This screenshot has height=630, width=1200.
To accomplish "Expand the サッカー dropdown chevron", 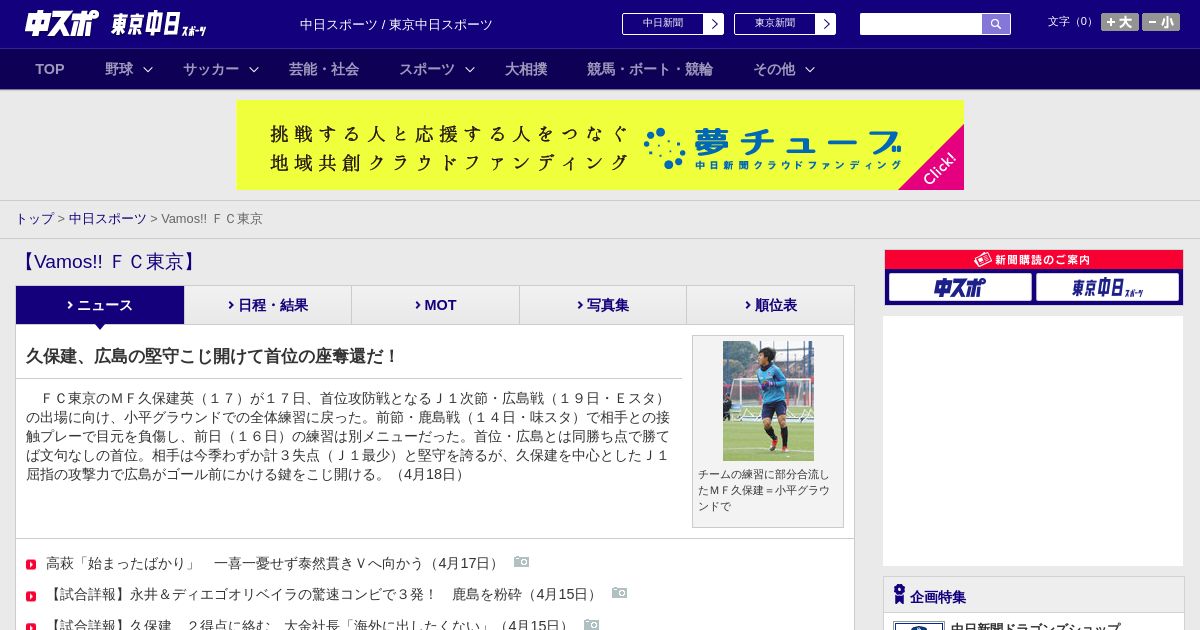I will (254, 69).
